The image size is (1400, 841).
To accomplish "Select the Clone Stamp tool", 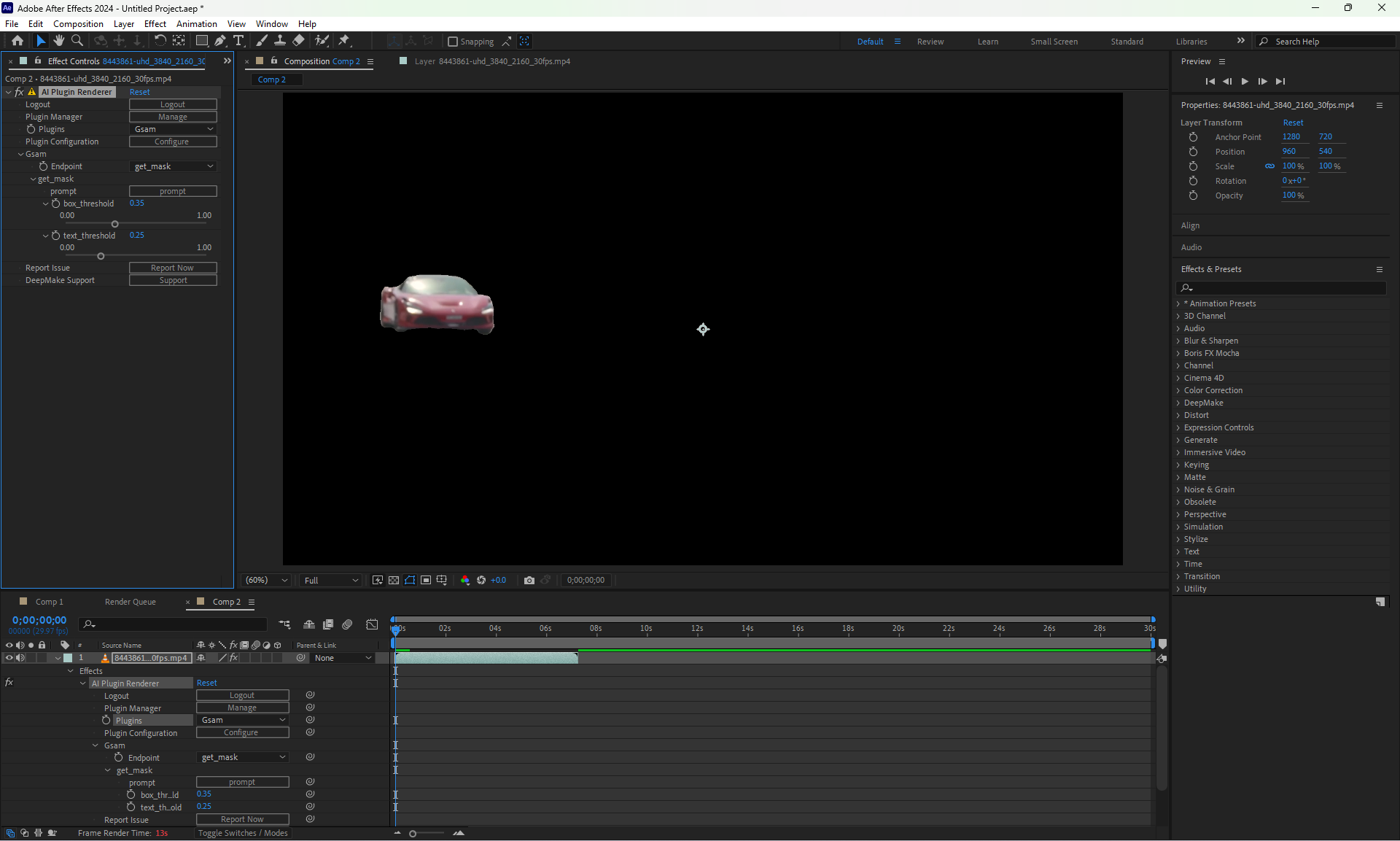I will (280, 41).
